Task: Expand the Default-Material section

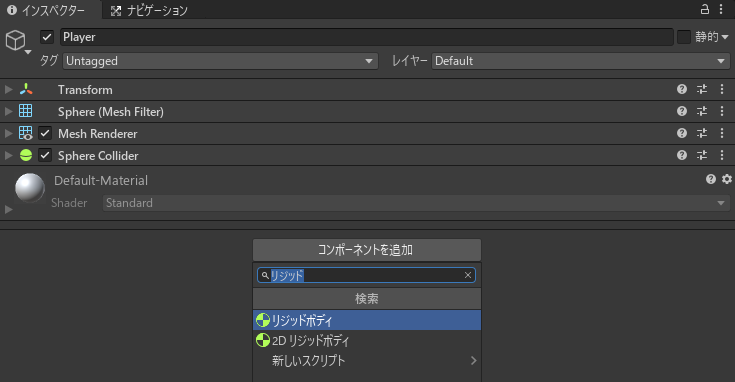Action: coord(8,209)
